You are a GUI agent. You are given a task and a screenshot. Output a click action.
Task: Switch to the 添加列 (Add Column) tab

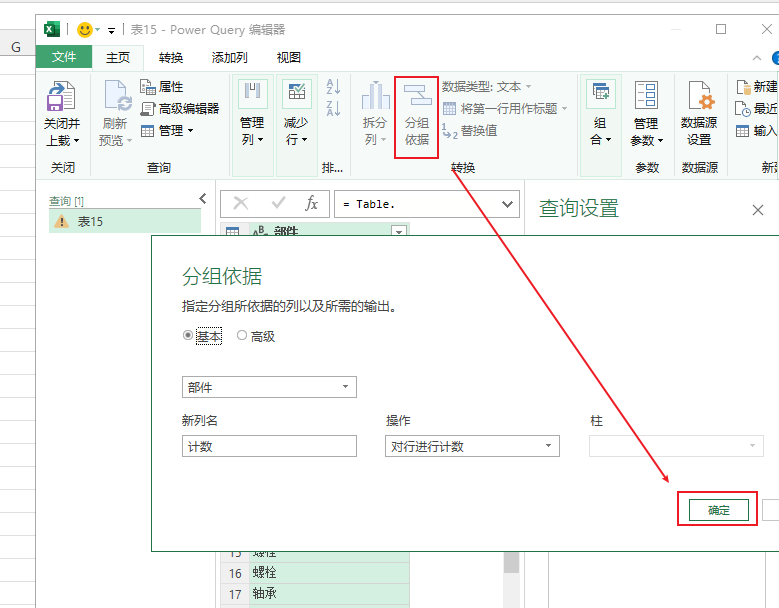tap(230, 58)
